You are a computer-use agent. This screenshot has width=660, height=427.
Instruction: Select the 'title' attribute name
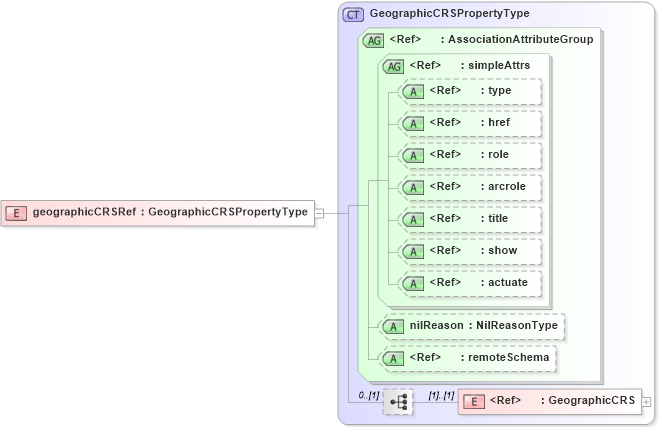tap(498, 218)
